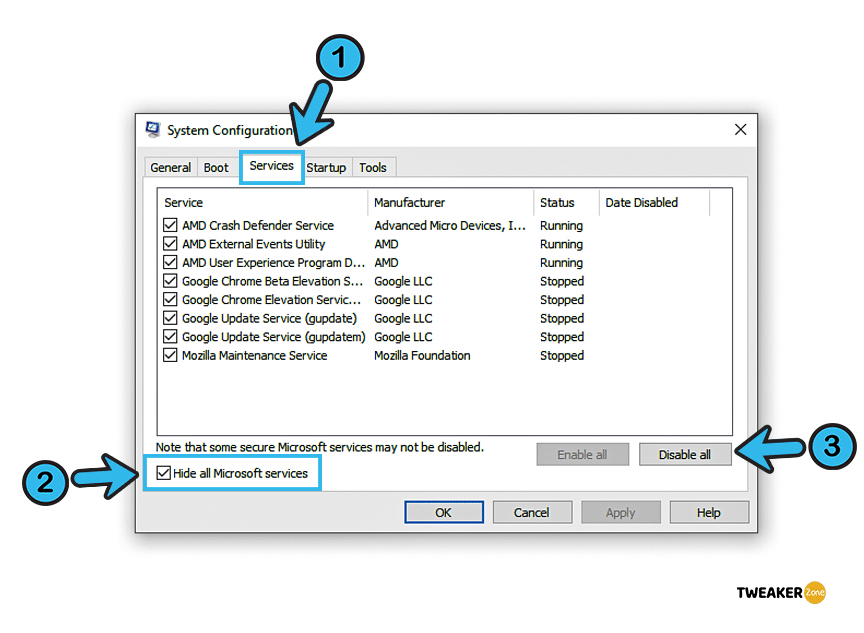Viewport: 864px width, 633px height.
Task: Select the Services tab
Action: (x=272, y=166)
